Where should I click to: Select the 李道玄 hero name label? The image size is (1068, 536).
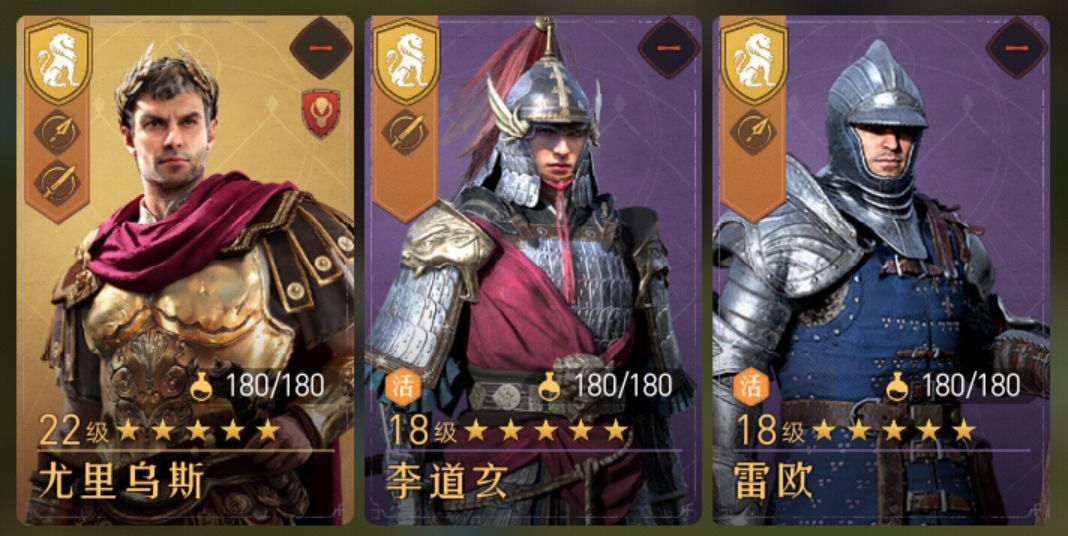(446, 482)
